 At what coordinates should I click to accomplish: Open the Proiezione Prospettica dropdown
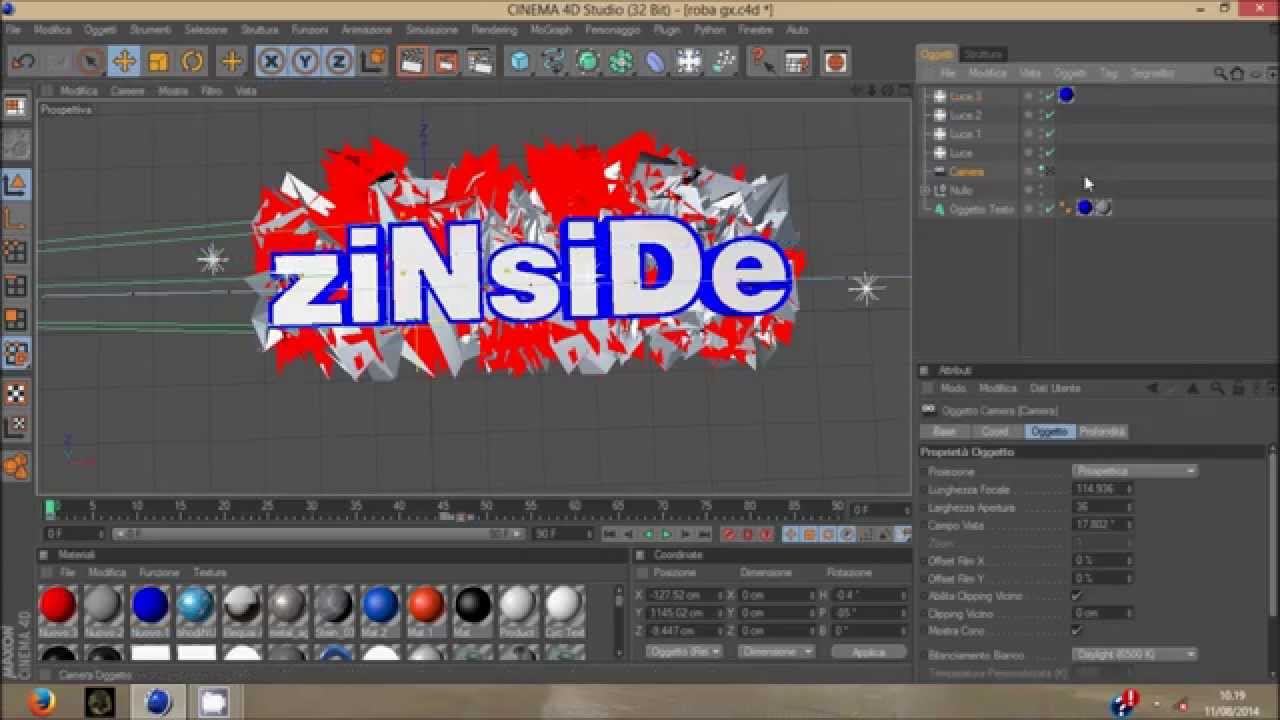pyautogui.click(x=1135, y=471)
